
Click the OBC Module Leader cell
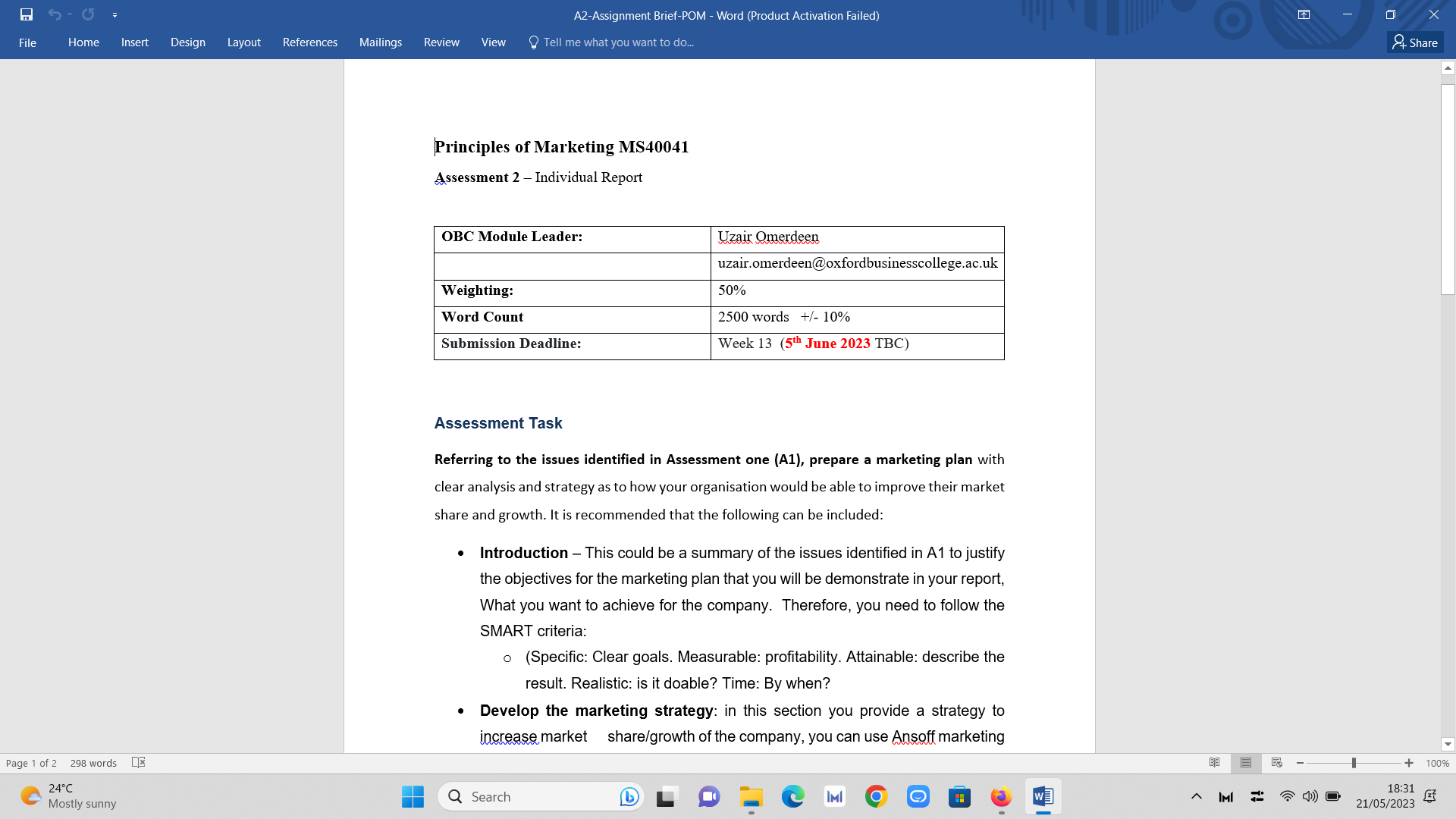(573, 239)
